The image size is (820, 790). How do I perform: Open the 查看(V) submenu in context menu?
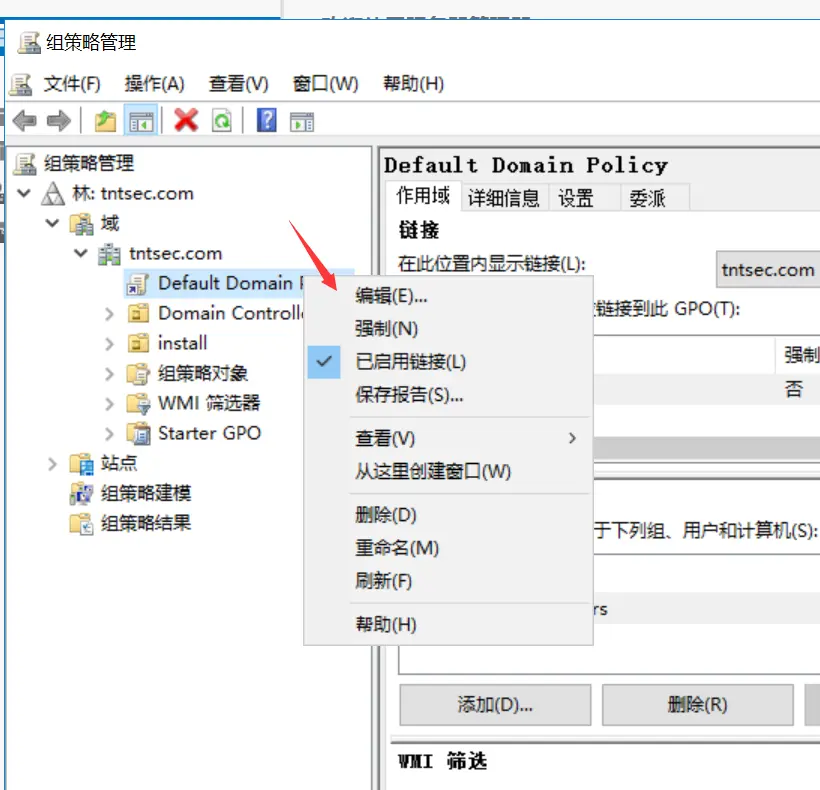[x=448, y=438]
